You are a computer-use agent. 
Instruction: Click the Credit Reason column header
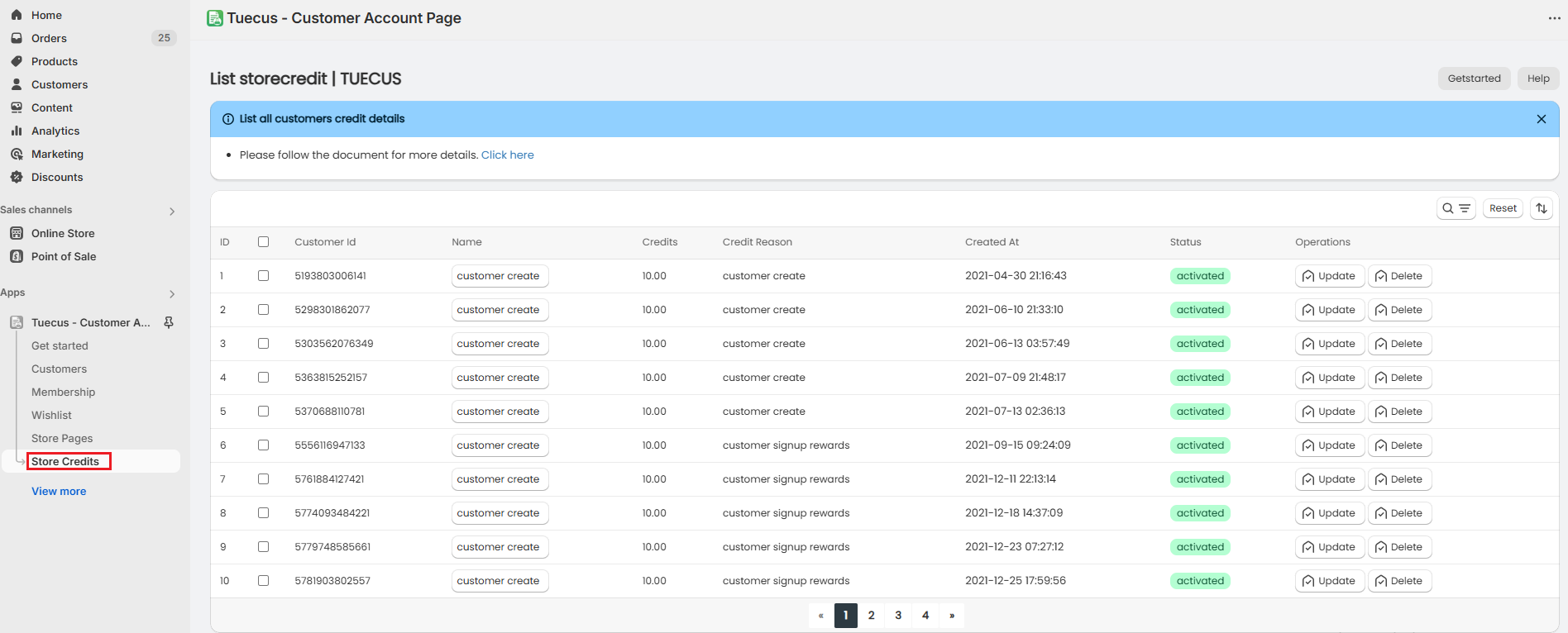758,242
